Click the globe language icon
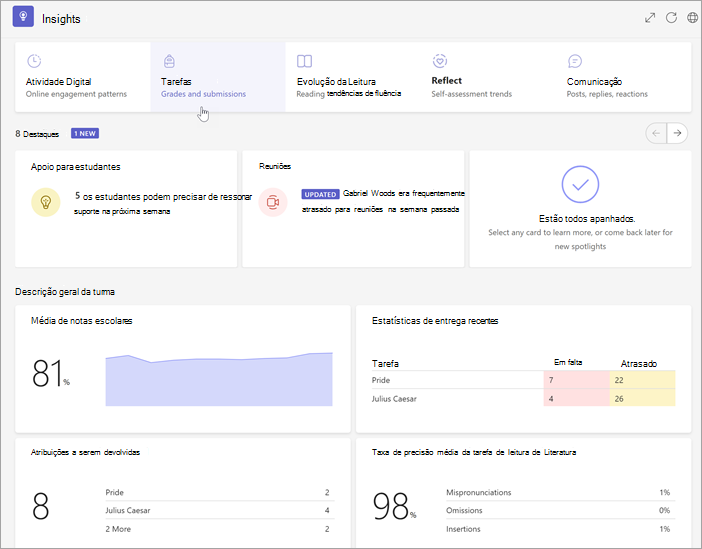 [x=692, y=17]
